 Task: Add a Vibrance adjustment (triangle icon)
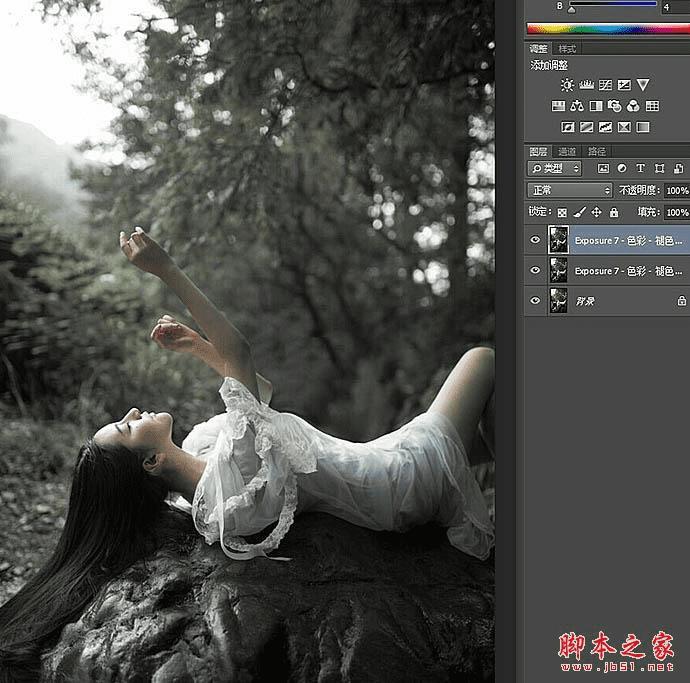tap(643, 84)
